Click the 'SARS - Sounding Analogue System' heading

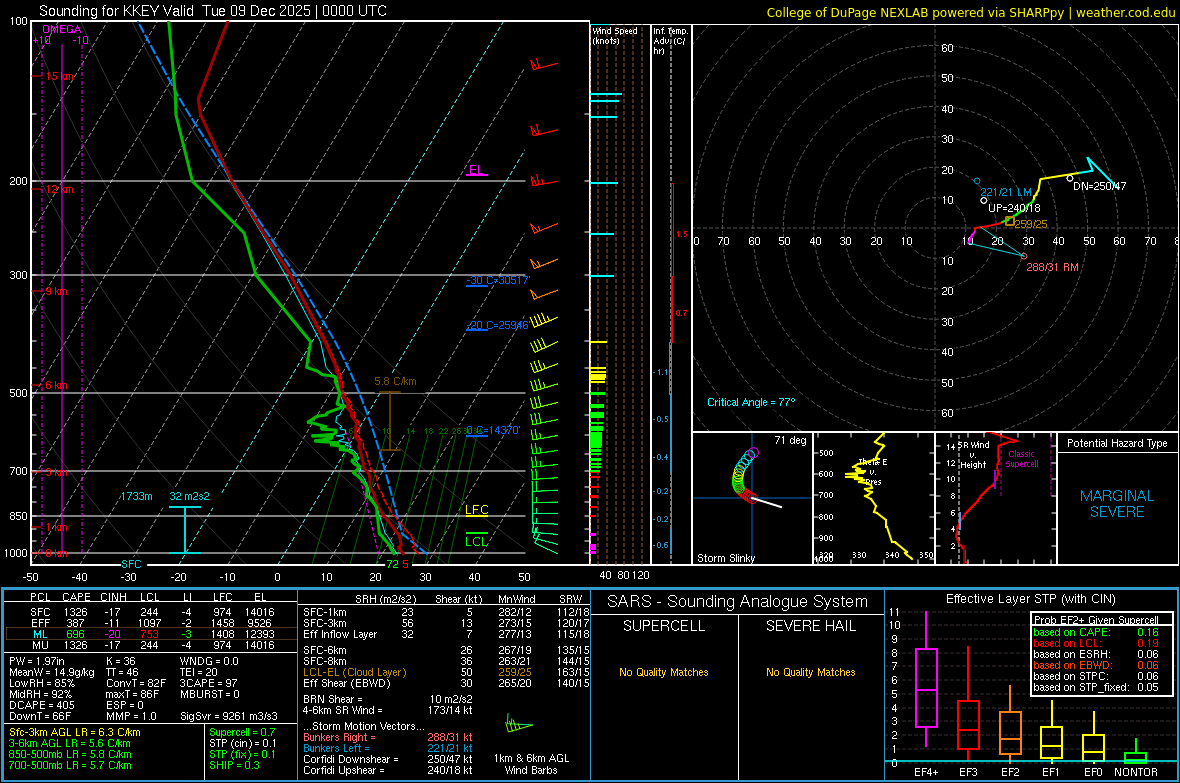click(x=738, y=602)
